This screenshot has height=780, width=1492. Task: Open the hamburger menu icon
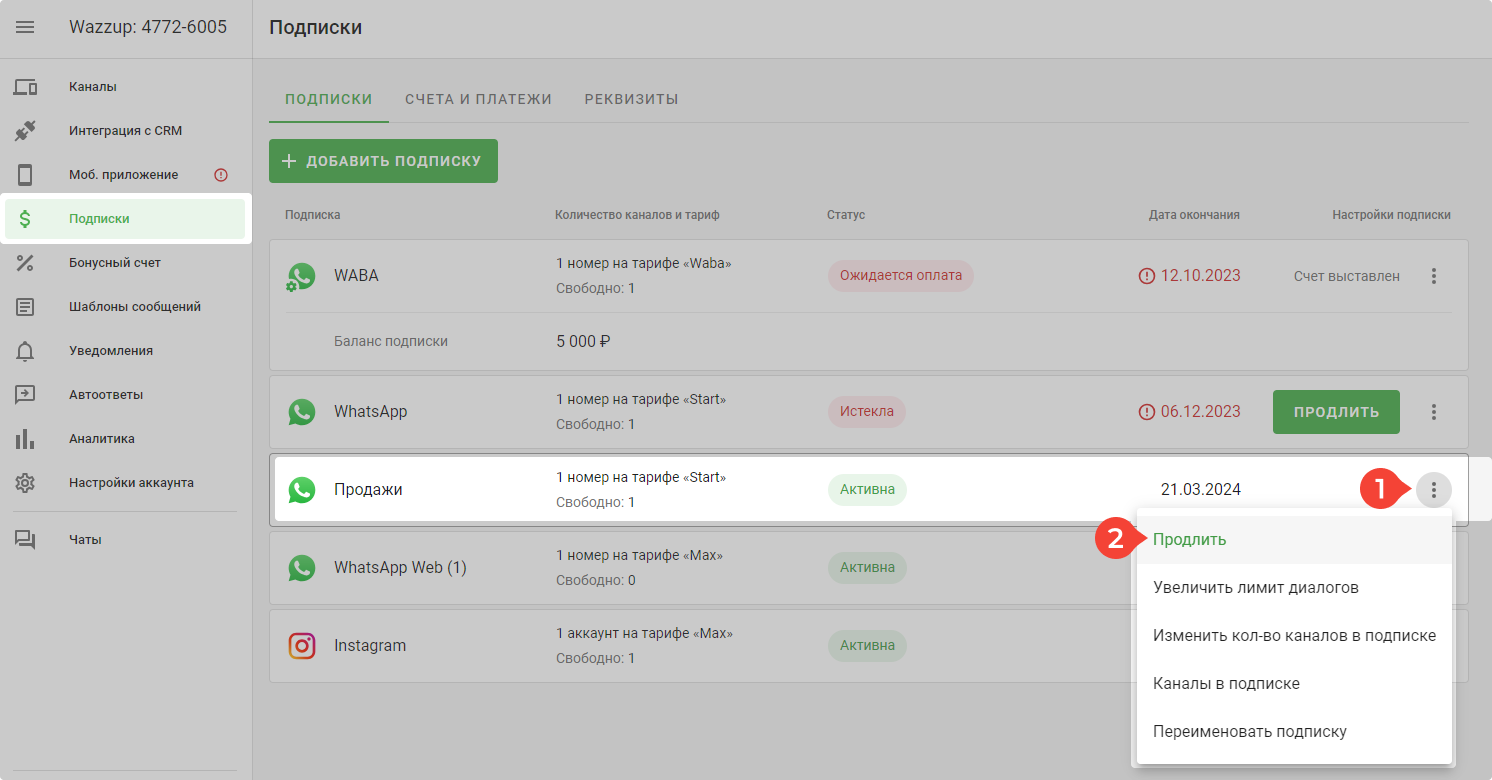[25, 27]
